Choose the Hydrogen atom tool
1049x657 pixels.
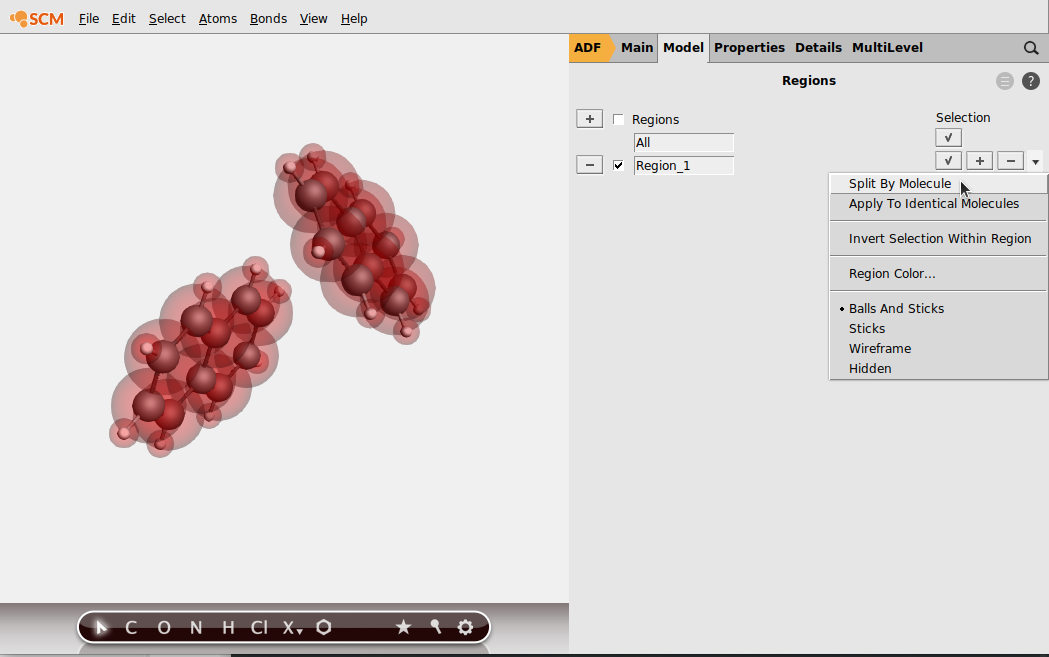228,628
